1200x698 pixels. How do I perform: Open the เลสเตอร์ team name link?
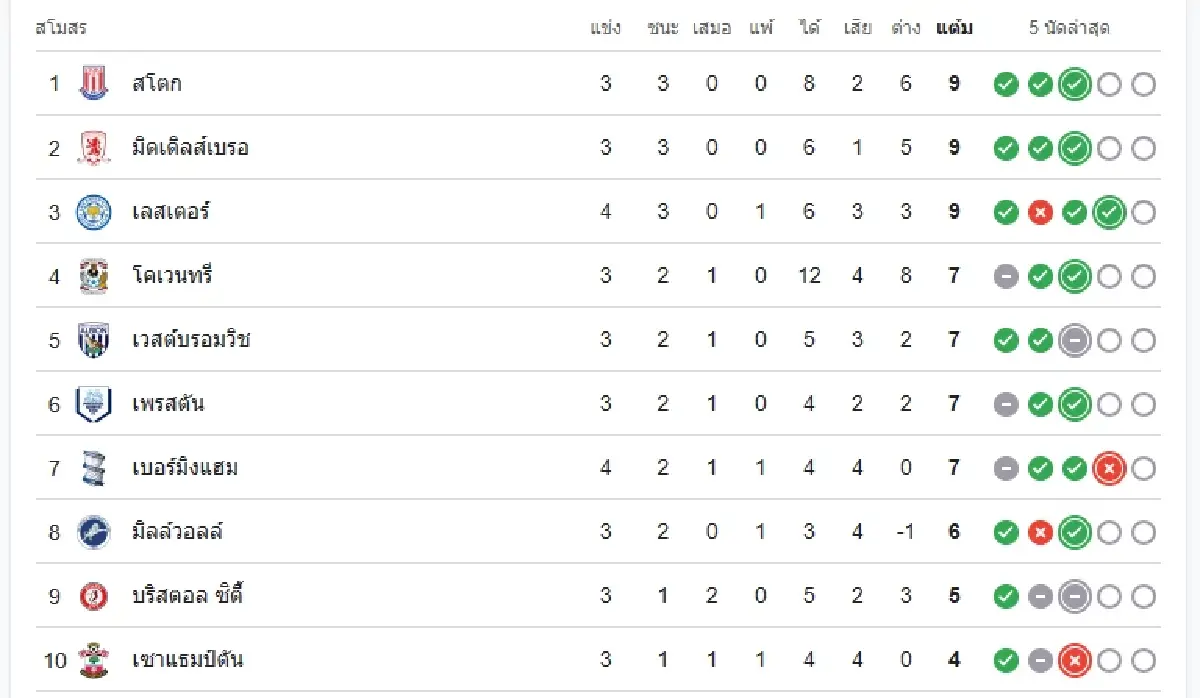tap(171, 212)
